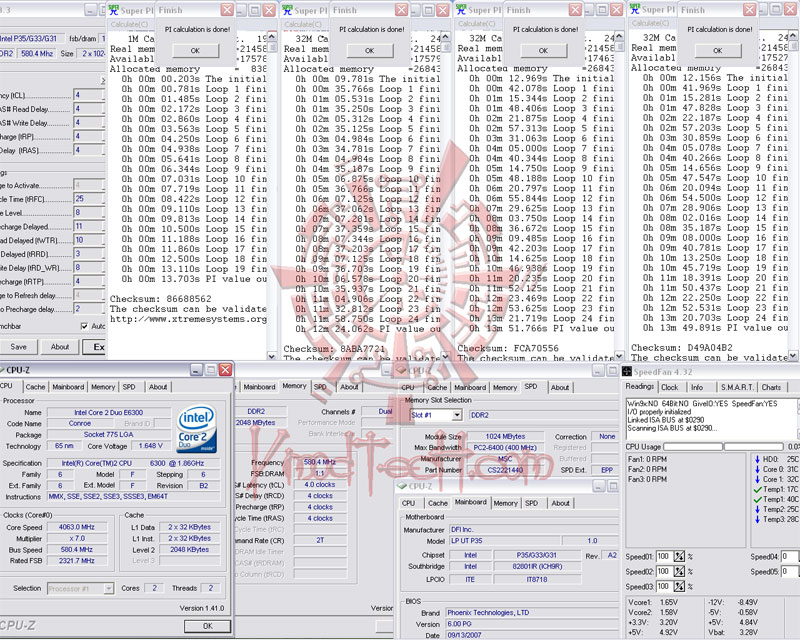Viewport: 800px width, 640px height.
Task: Click the Rated FSB value 2321.7 MHz
Action: pos(77,561)
